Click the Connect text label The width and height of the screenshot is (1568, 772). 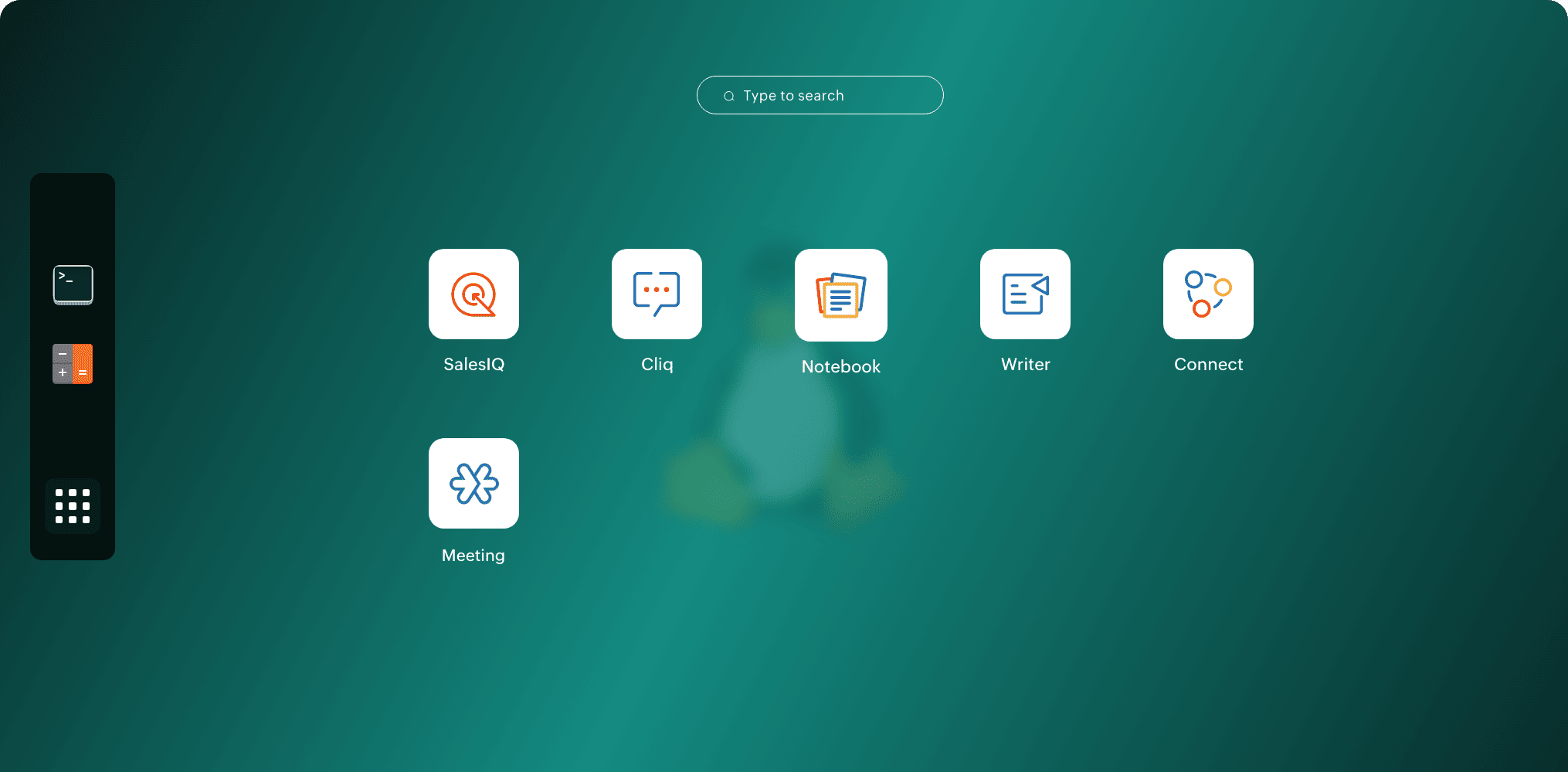click(x=1208, y=364)
